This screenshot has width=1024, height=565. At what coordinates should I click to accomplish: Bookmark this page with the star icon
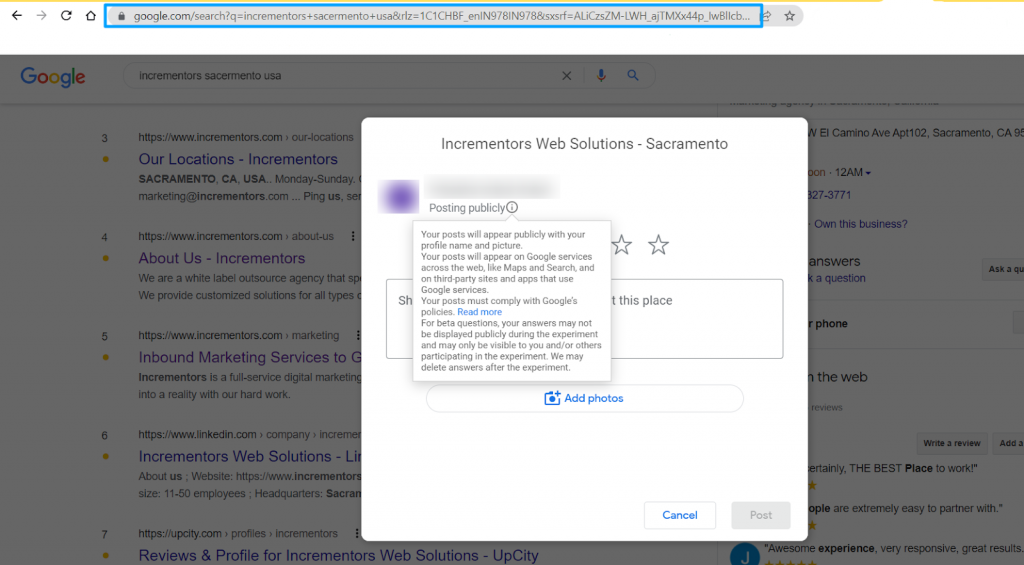point(790,16)
